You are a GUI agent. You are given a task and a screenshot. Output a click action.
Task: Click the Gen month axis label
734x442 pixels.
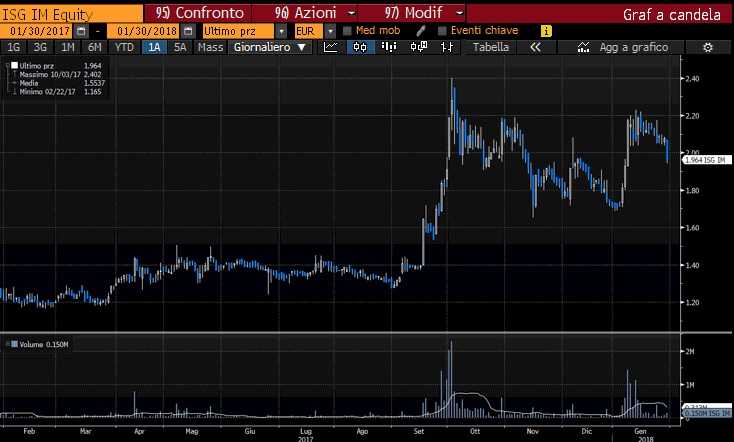[640, 431]
